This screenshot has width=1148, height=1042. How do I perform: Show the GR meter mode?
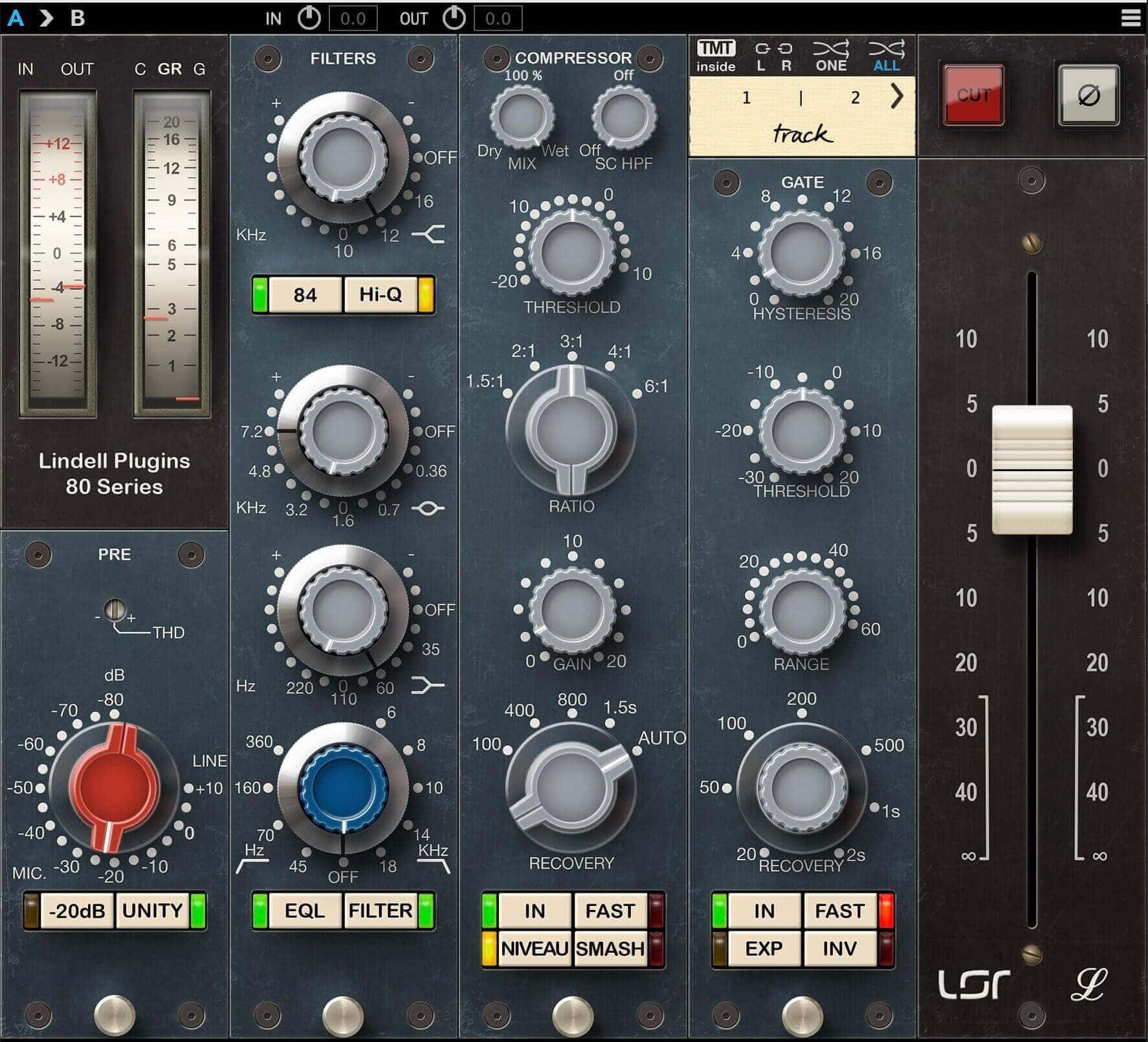[170, 69]
